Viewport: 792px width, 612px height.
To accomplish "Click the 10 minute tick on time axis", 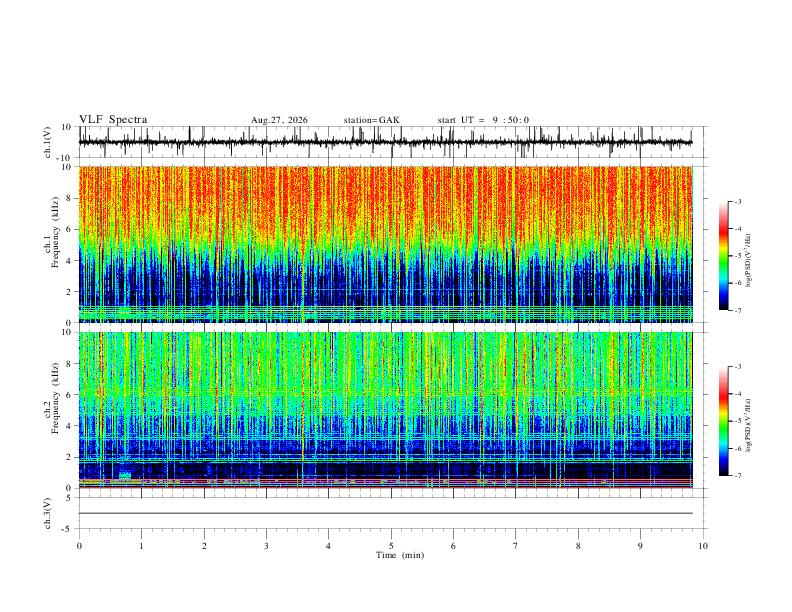I will tap(703, 546).
